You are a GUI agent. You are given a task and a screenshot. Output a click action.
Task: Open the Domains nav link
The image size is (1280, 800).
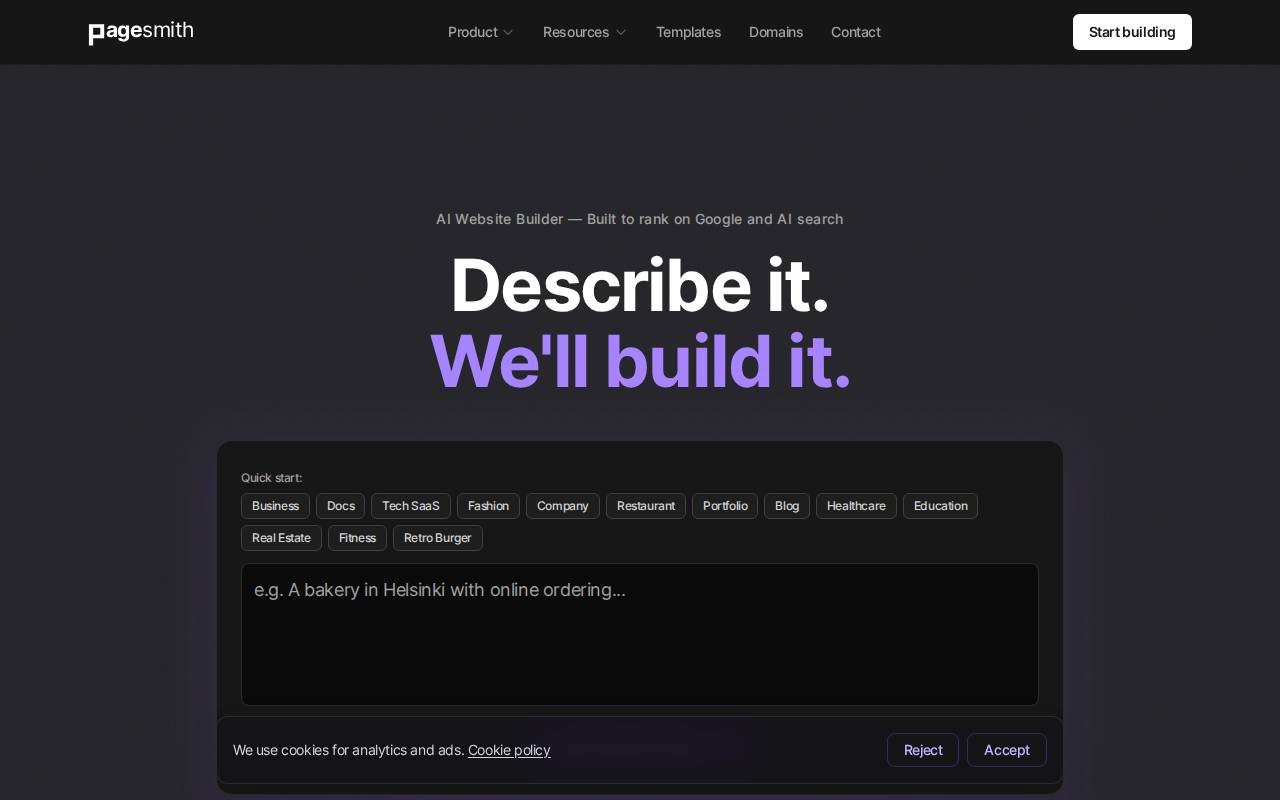776,32
